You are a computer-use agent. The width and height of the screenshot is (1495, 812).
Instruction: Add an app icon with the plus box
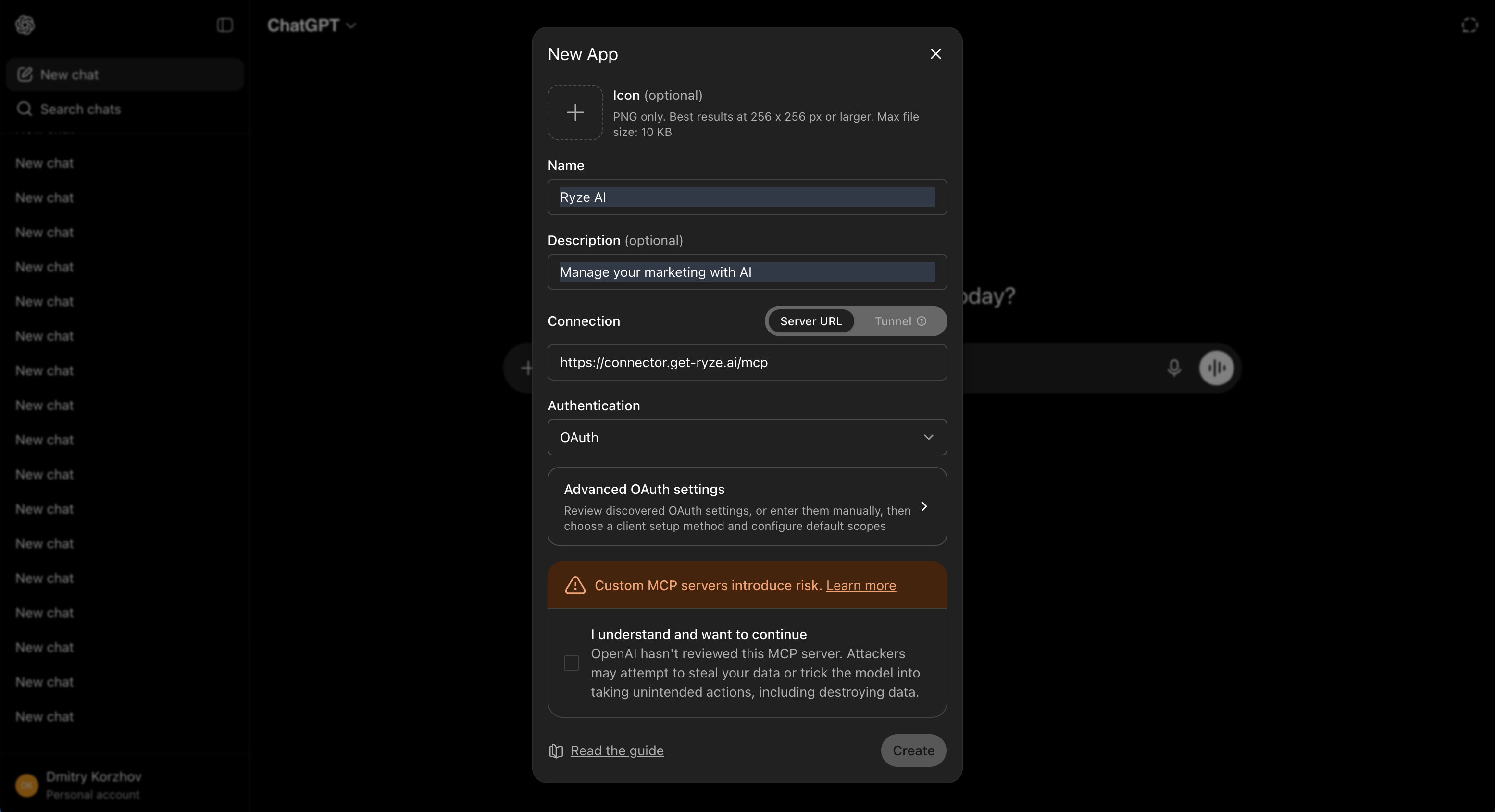(x=575, y=112)
